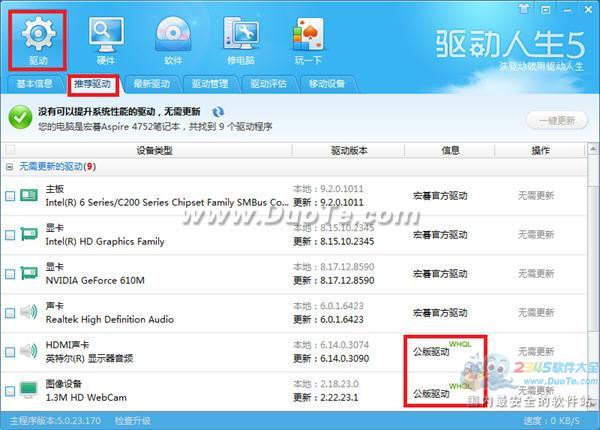Open the 软件 disc section
This screenshot has width=600, height=430.
click(x=173, y=40)
